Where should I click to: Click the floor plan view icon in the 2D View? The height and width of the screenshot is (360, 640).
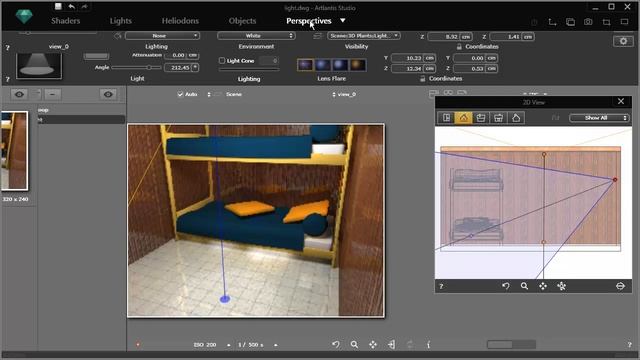pos(446,118)
